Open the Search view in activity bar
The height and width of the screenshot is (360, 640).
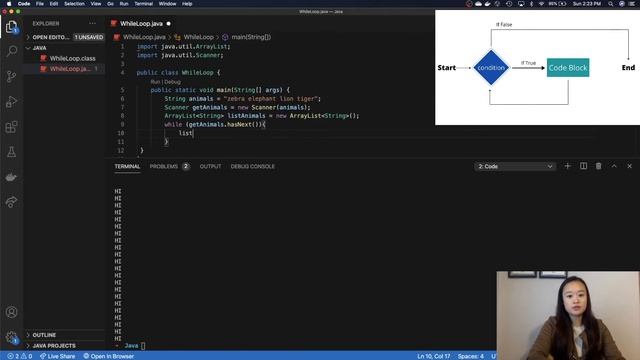click(11, 51)
